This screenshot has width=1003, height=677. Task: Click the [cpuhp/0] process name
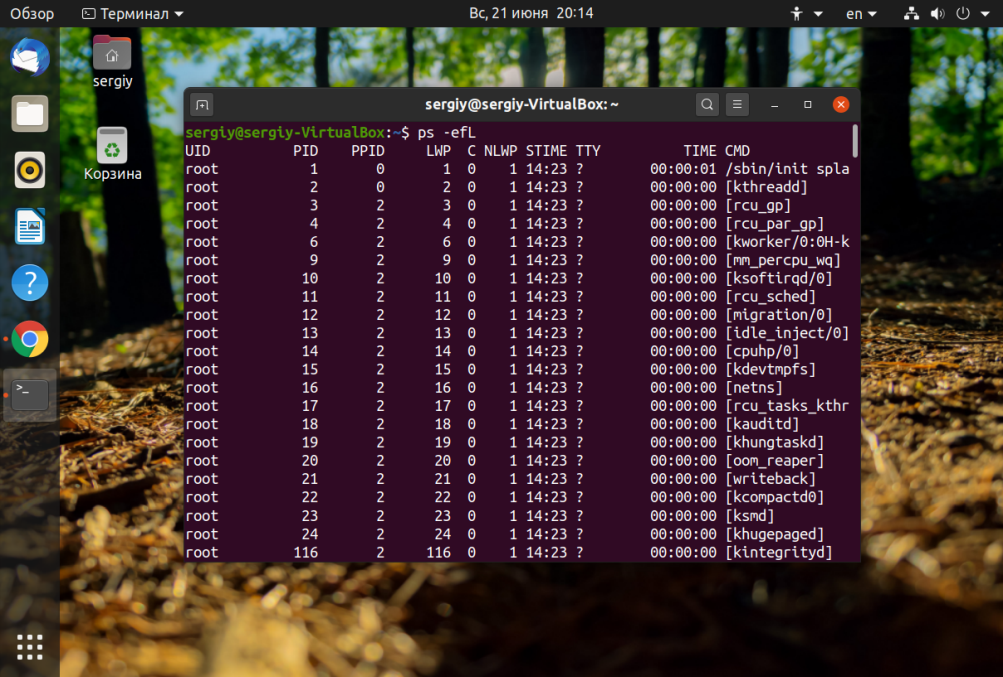(x=762, y=351)
